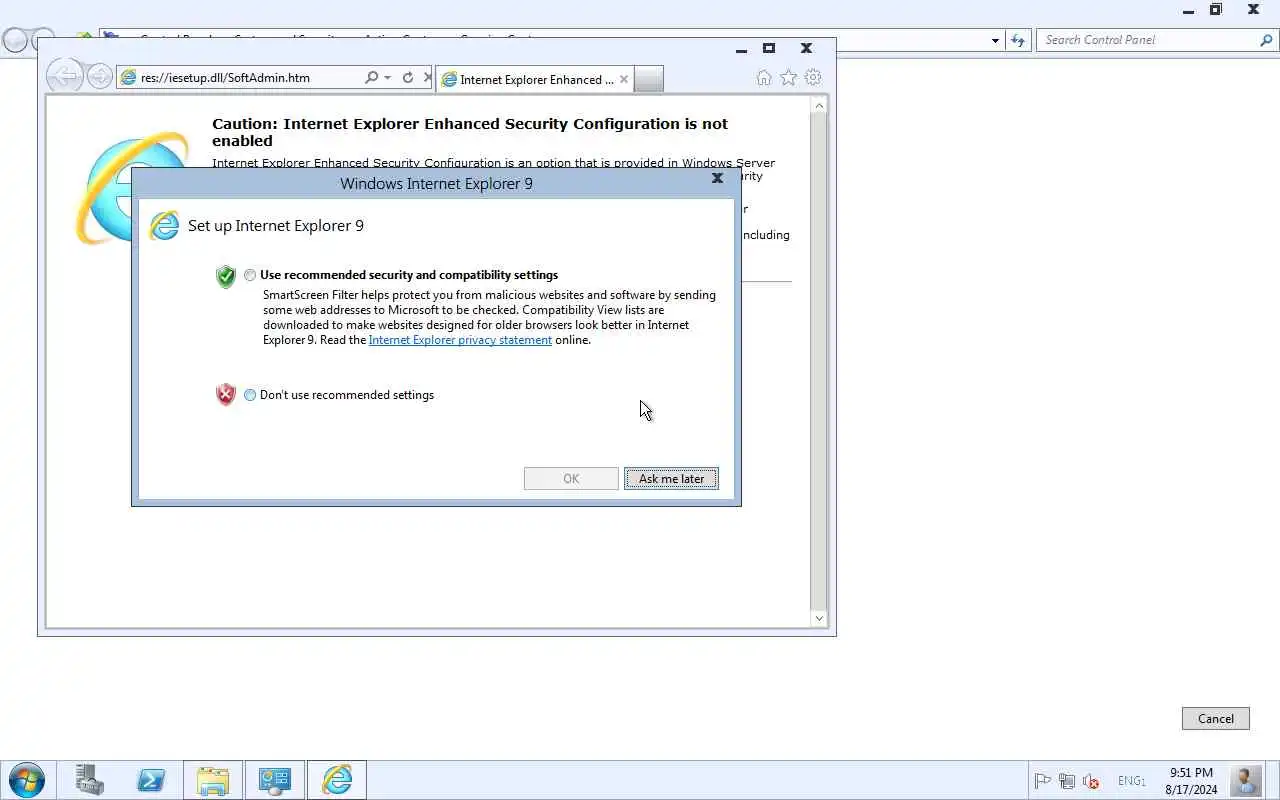The image size is (1280, 800).
Task: Open the Internet Explorer privacy statement link
Action: (460, 340)
